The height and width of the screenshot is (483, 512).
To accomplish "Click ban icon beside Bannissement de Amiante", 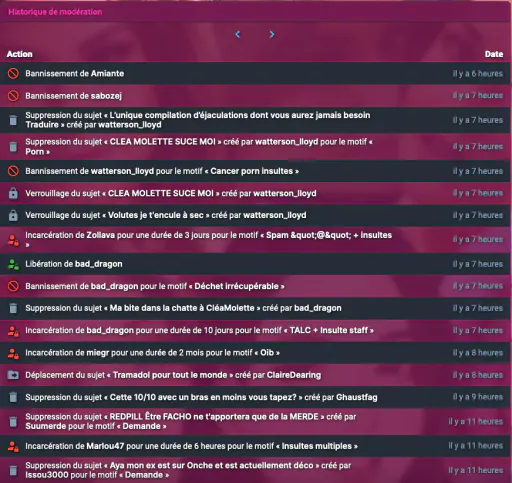I will 13,73.
